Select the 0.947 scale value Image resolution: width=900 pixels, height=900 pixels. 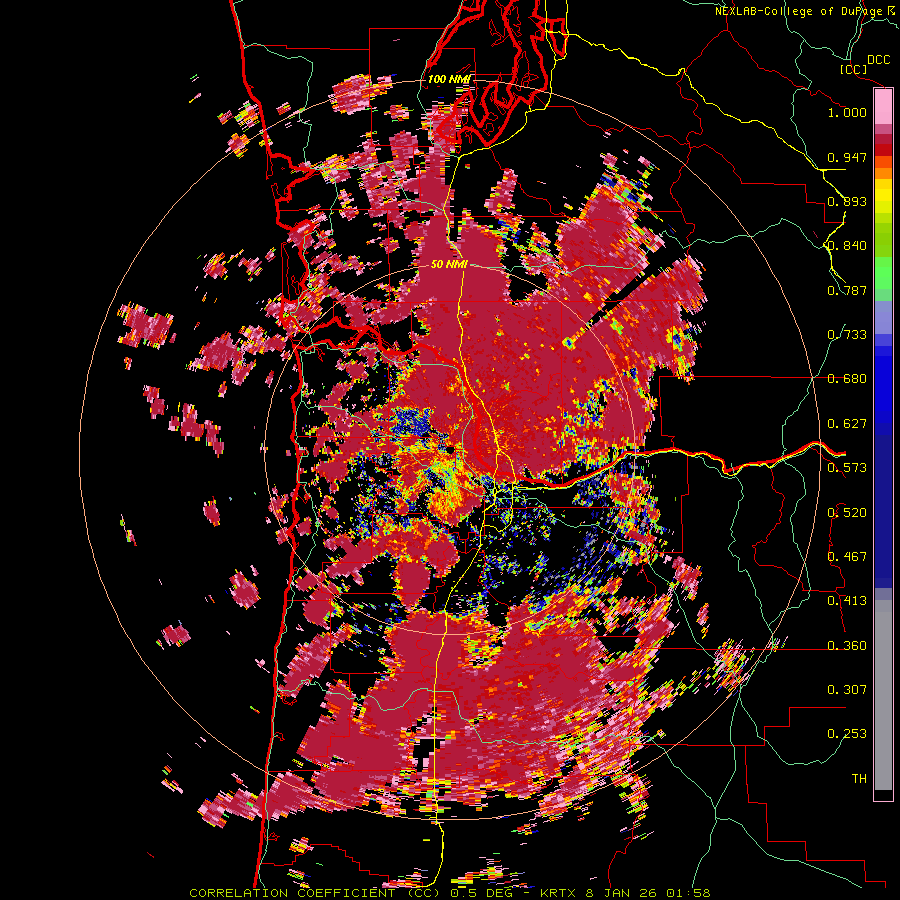[x=847, y=157]
